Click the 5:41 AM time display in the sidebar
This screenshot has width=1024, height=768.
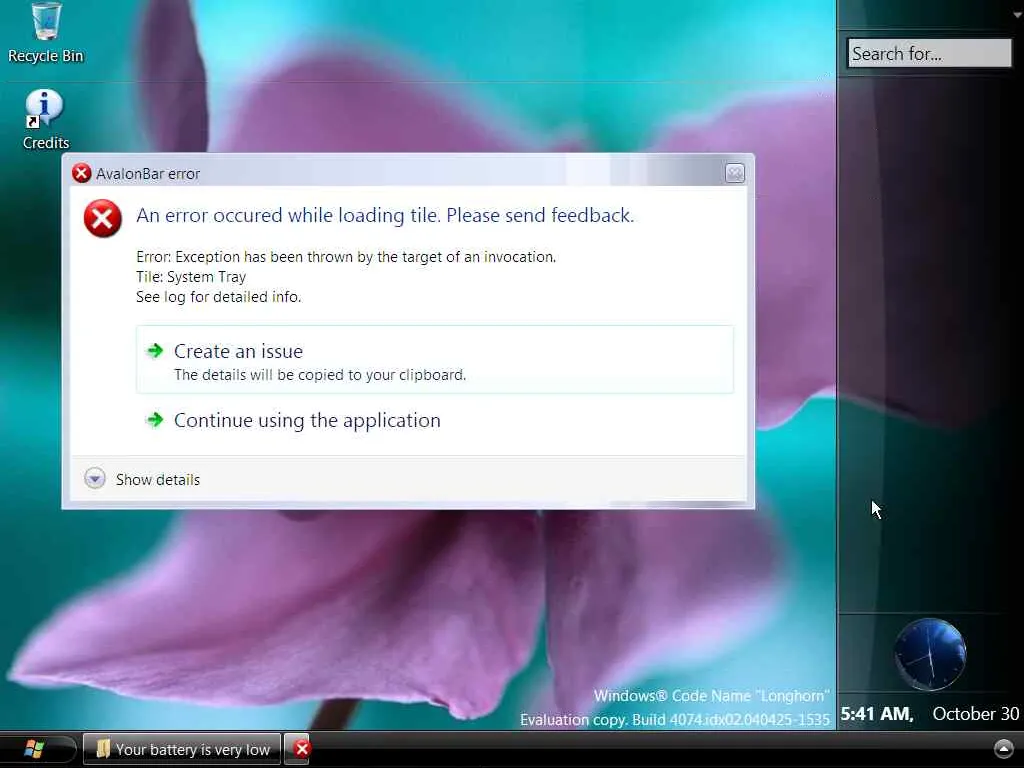[876, 714]
